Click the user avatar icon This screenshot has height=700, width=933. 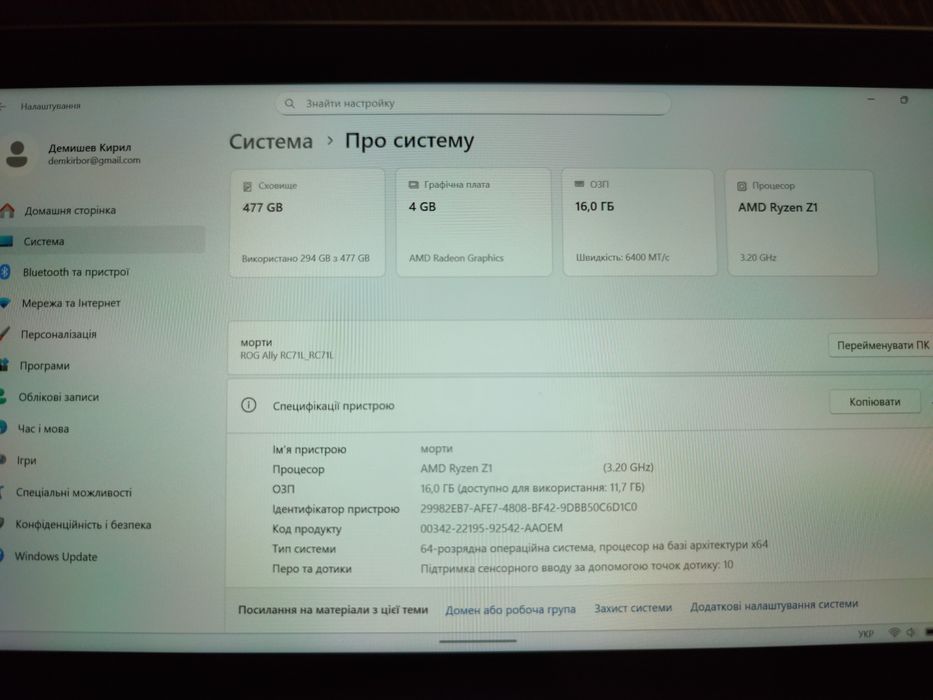pos(17,154)
